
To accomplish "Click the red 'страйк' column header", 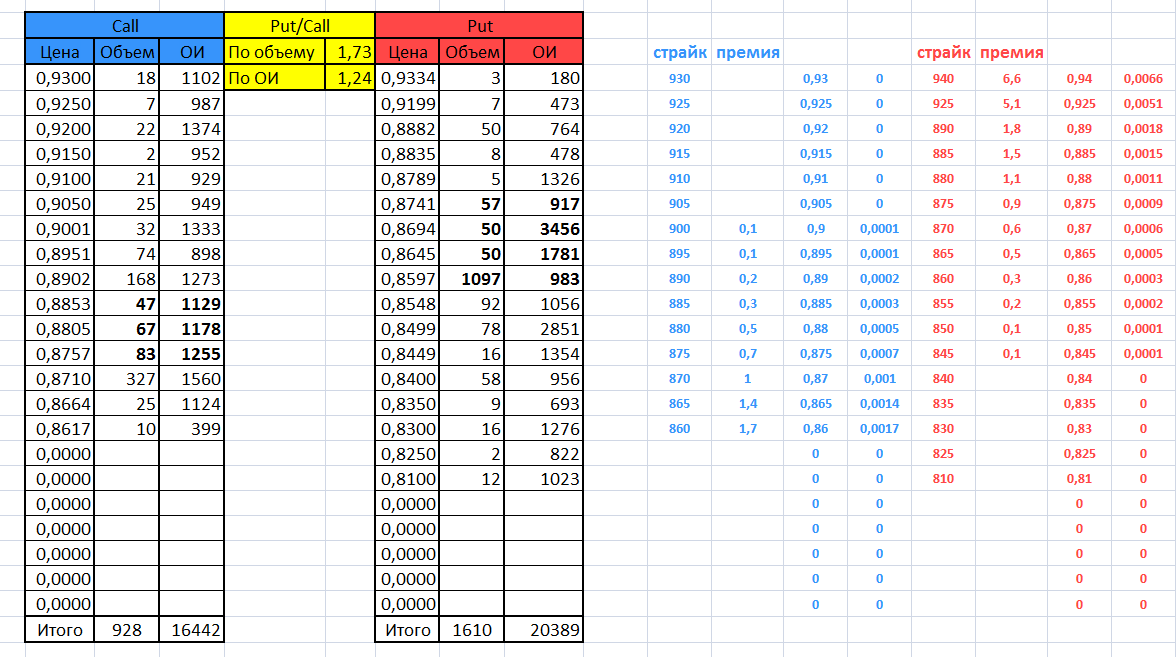I will coord(944,52).
